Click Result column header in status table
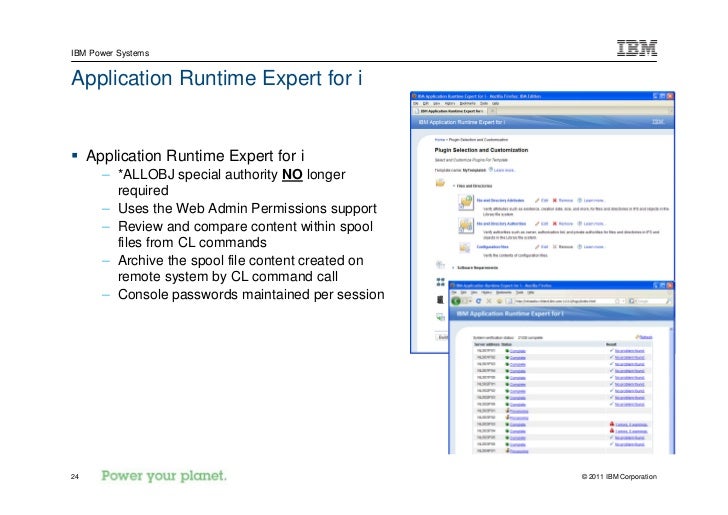The image size is (728, 515). click(611, 344)
